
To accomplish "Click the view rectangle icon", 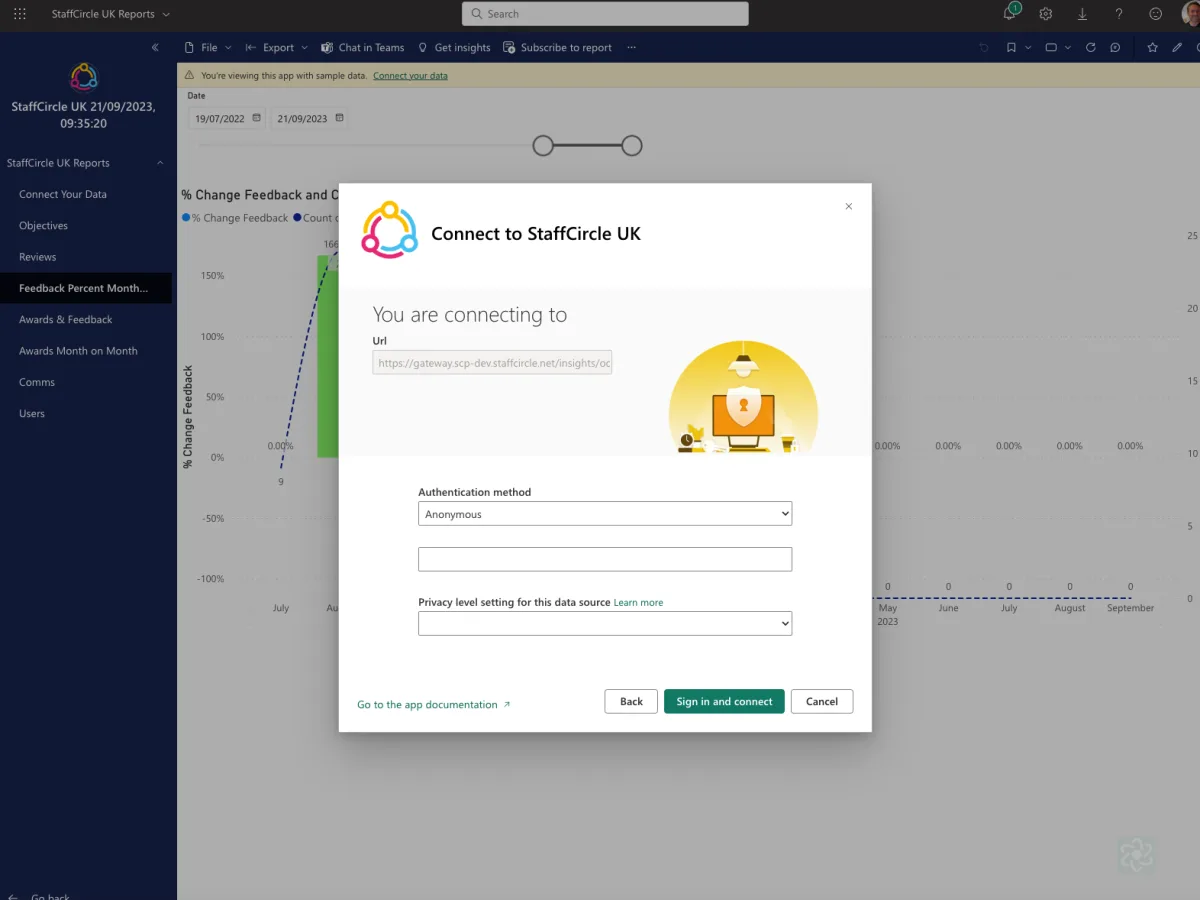I will (1051, 47).
